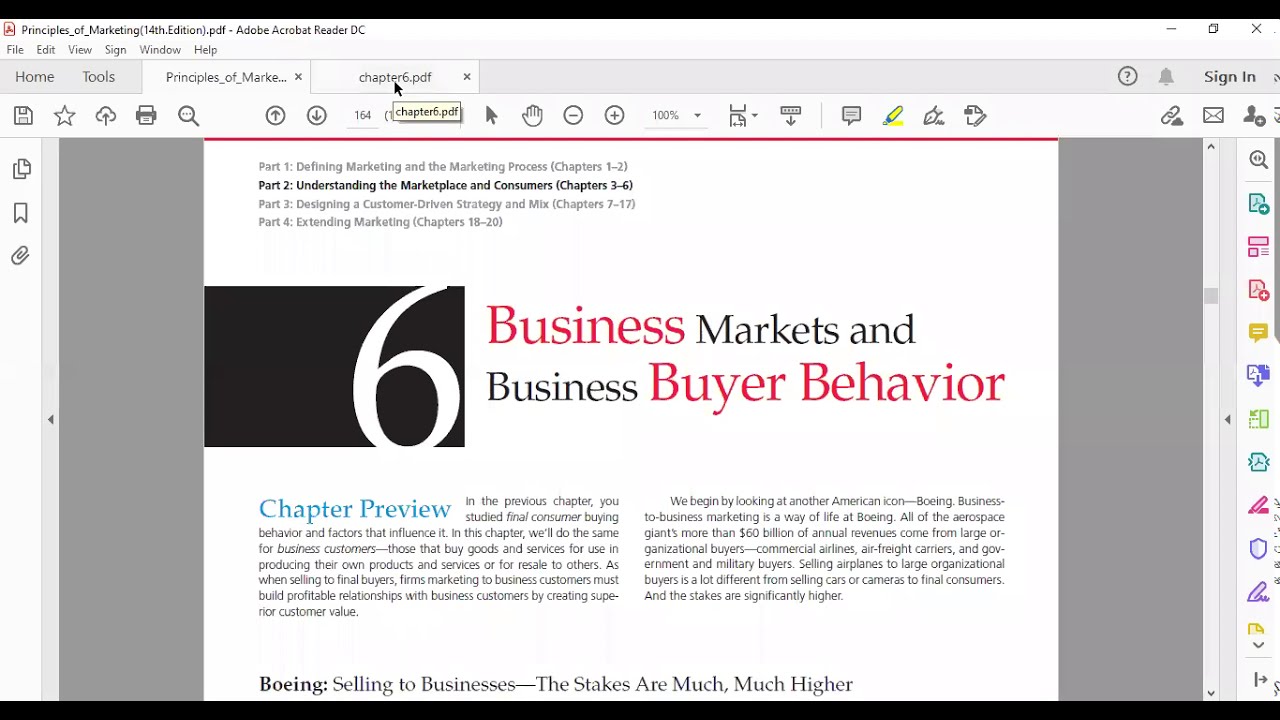Open the Create PDF tool in right pane

[x=1259, y=290]
